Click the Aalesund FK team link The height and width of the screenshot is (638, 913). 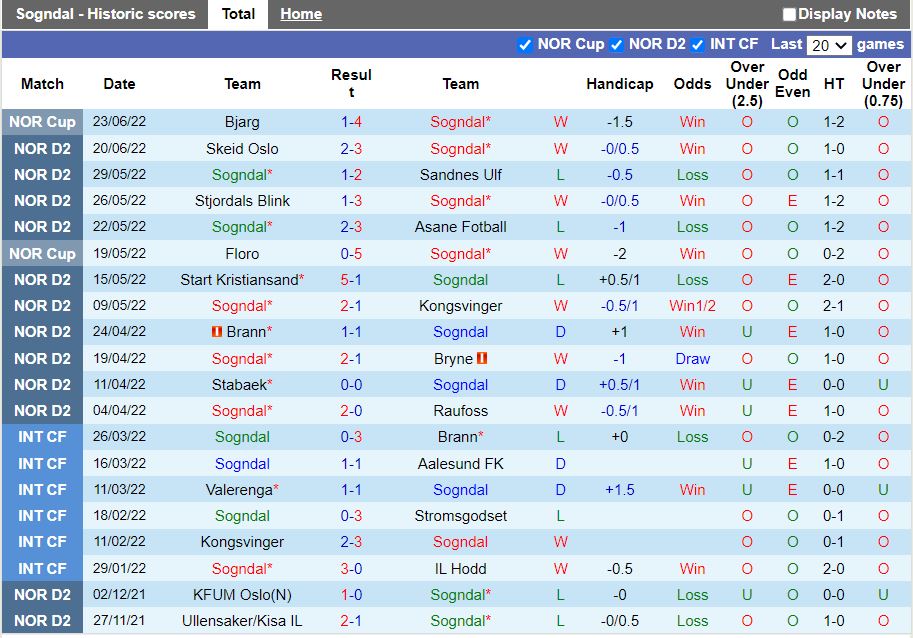click(x=460, y=463)
